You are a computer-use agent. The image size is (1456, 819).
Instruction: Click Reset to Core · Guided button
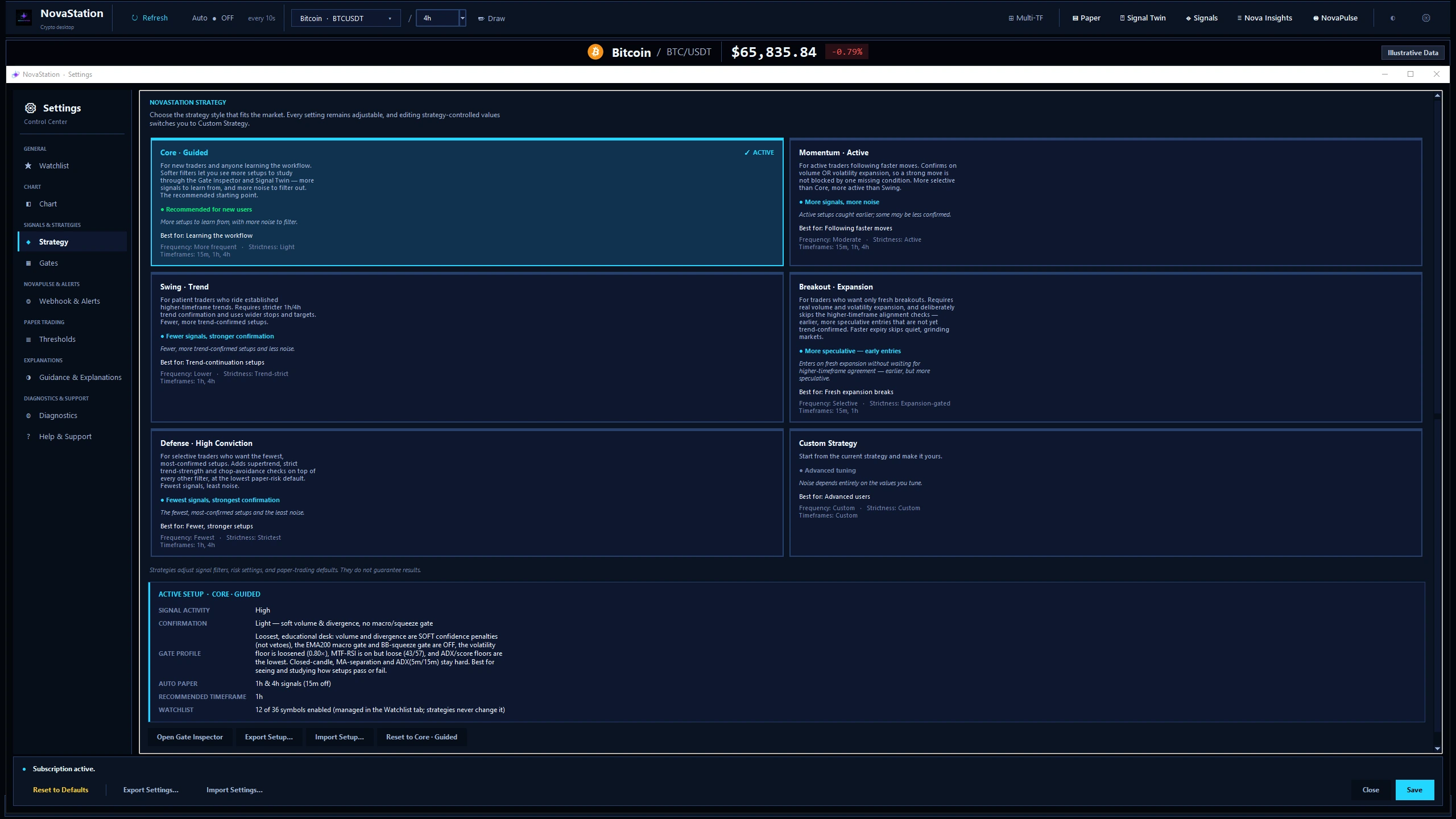tap(421, 737)
